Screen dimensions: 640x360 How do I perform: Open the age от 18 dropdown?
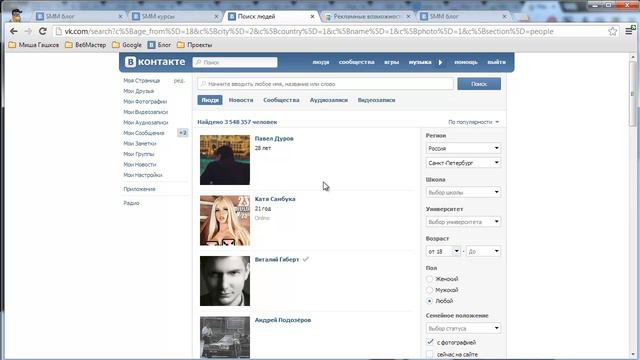pyautogui.click(x=443, y=251)
